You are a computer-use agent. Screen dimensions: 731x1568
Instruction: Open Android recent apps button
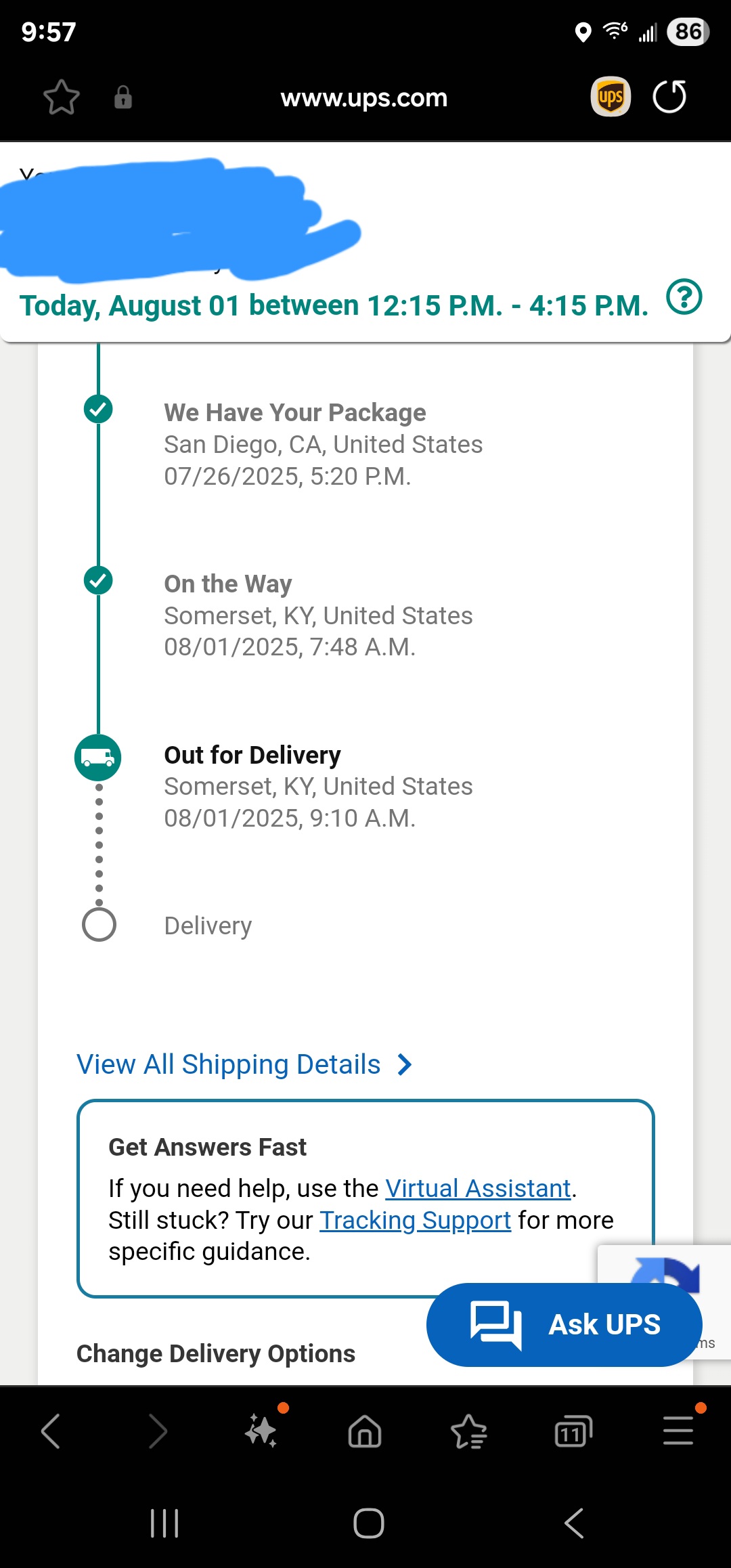[164, 1523]
